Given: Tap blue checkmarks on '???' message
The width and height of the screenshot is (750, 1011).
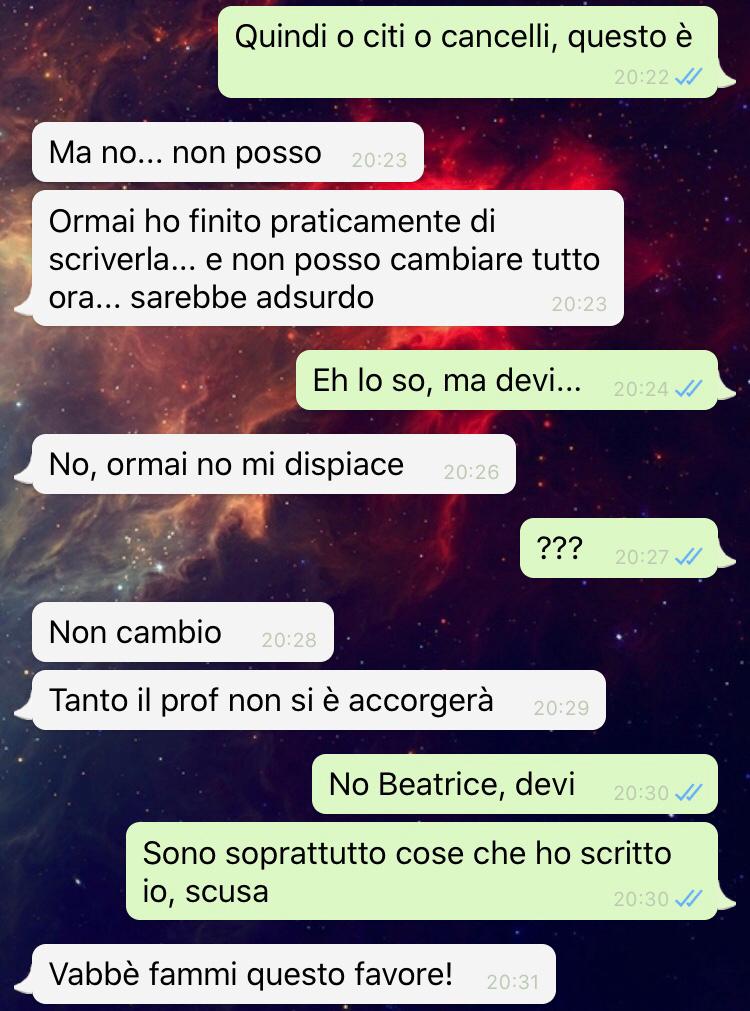Looking at the screenshot, I should 688,556.
